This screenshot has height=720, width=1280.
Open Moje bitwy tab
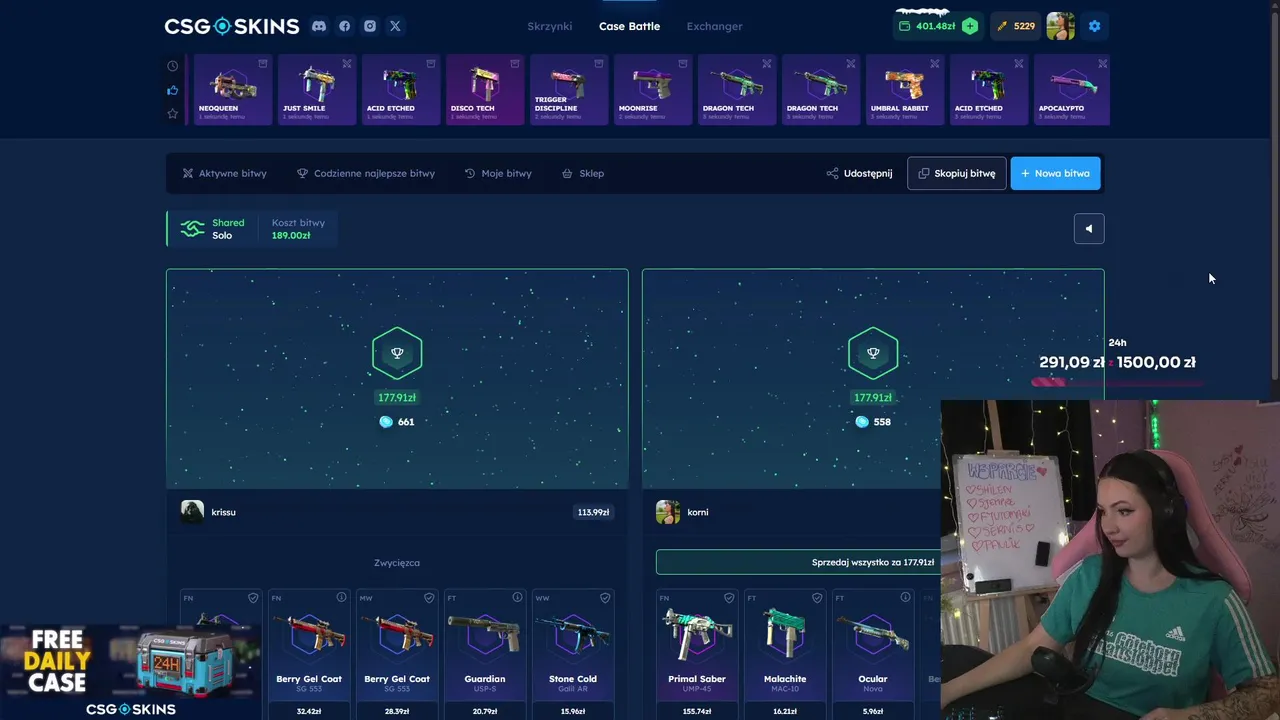pyautogui.click(x=498, y=173)
